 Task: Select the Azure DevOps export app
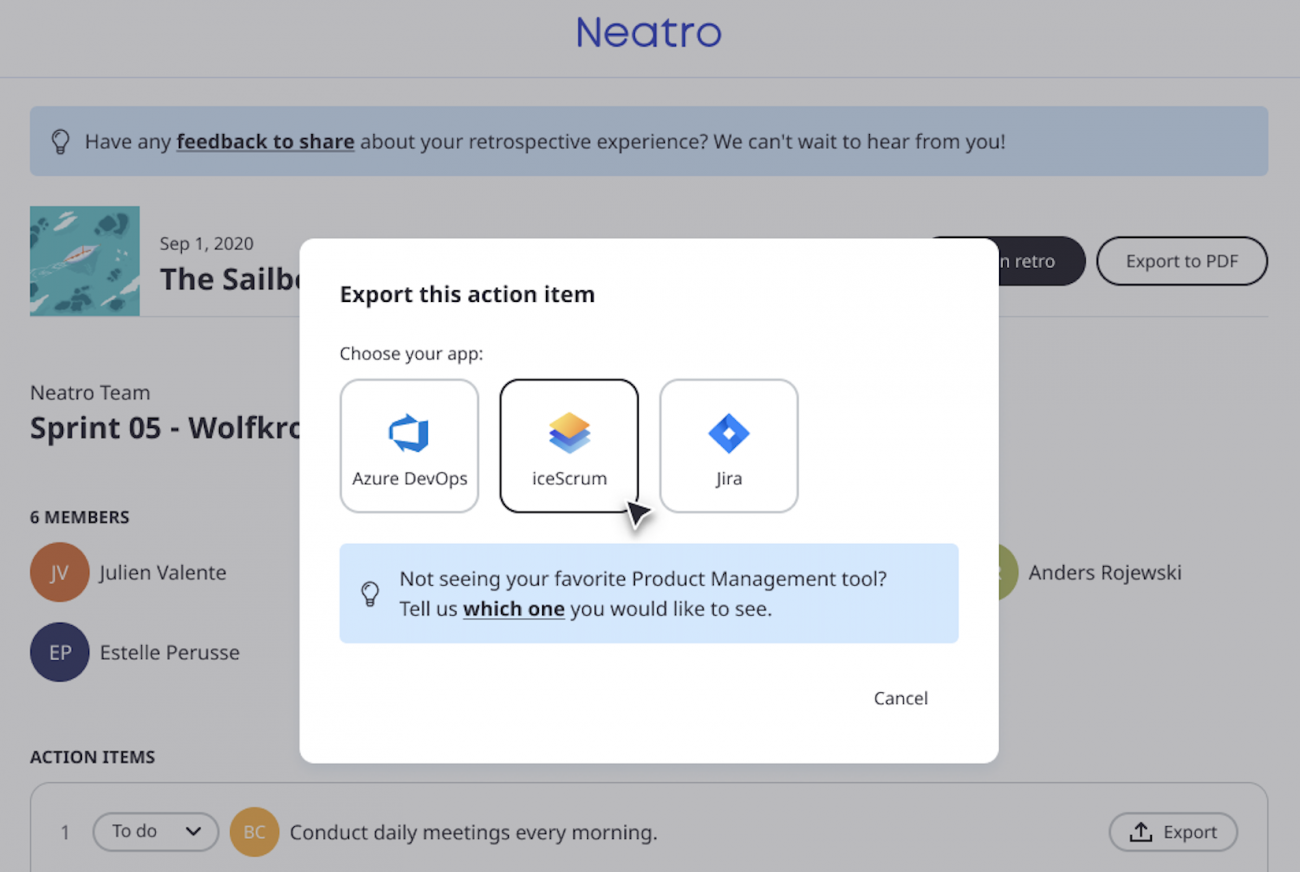pos(409,445)
